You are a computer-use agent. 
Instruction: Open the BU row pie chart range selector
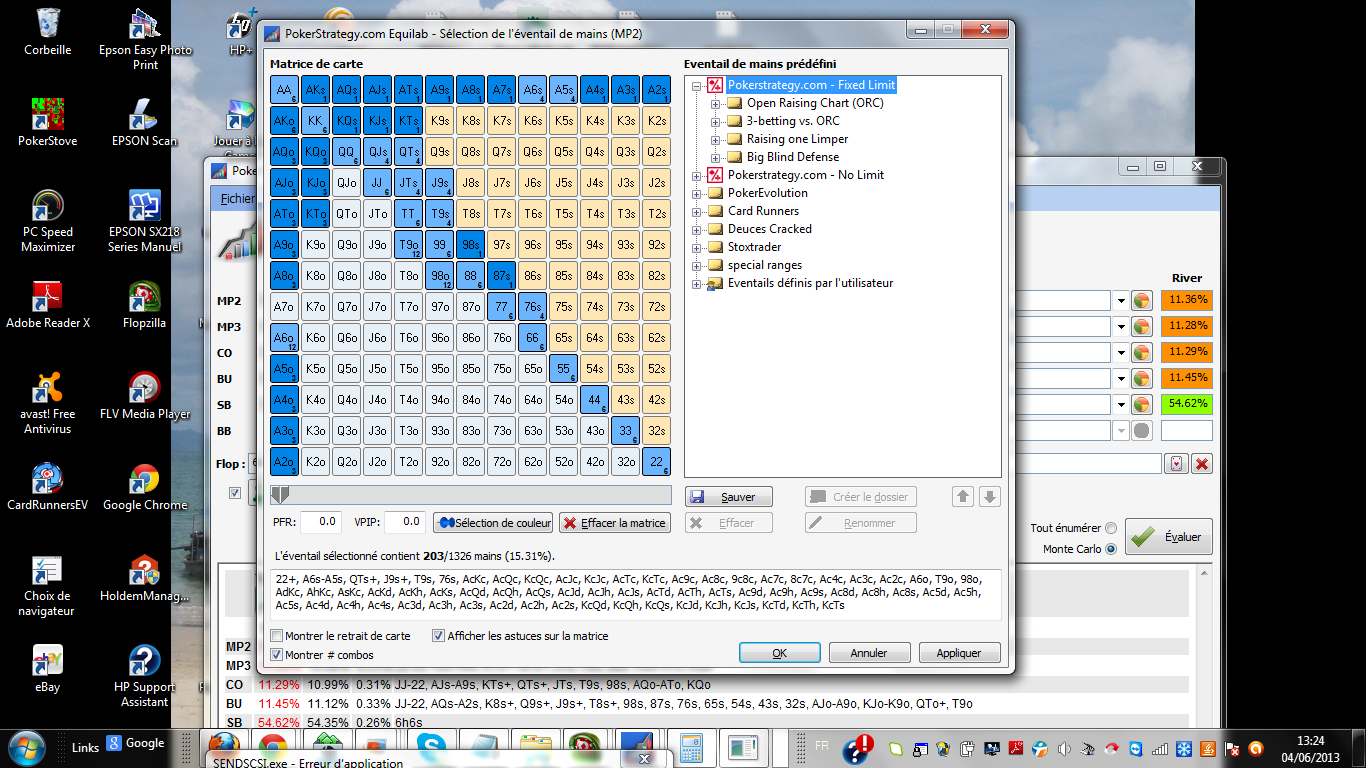tap(1142, 378)
